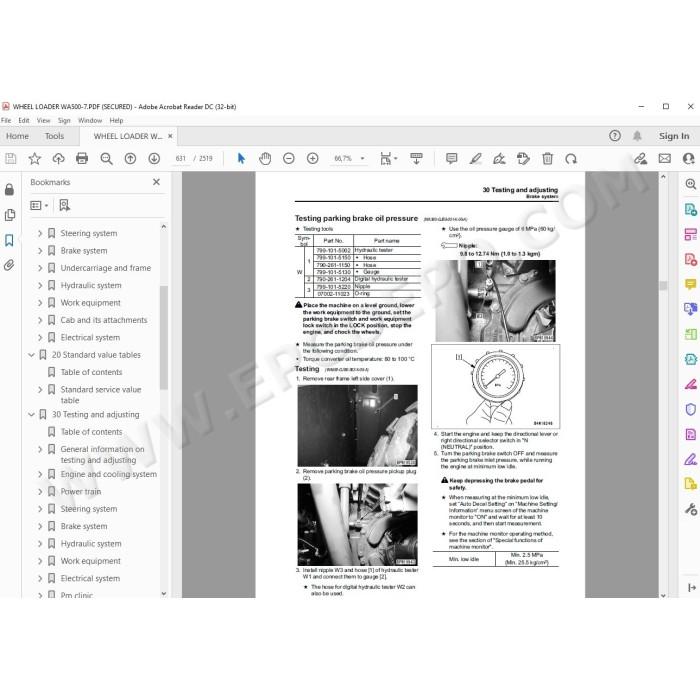700x700 pixels.
Task: Expand Engine and cooling system bookmark
Action: tap(40, 474)
